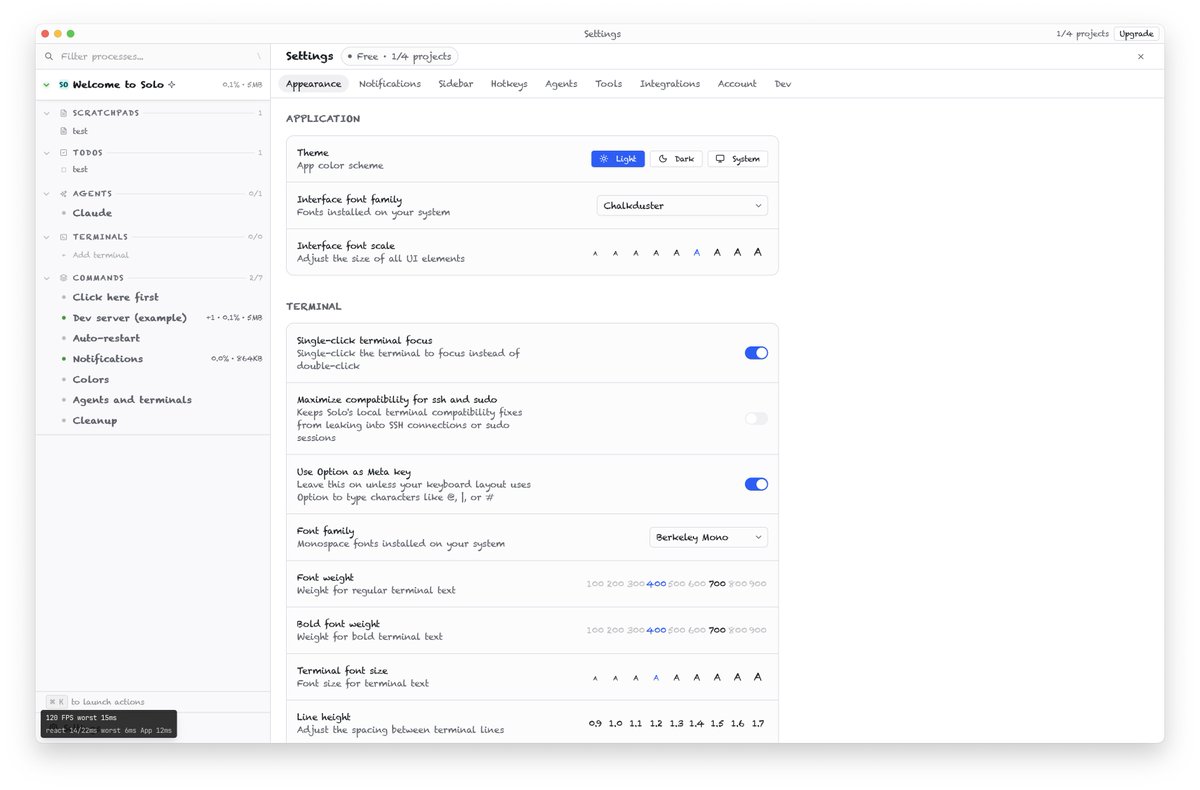
Task: Select the Colors command
Action: 91,380
